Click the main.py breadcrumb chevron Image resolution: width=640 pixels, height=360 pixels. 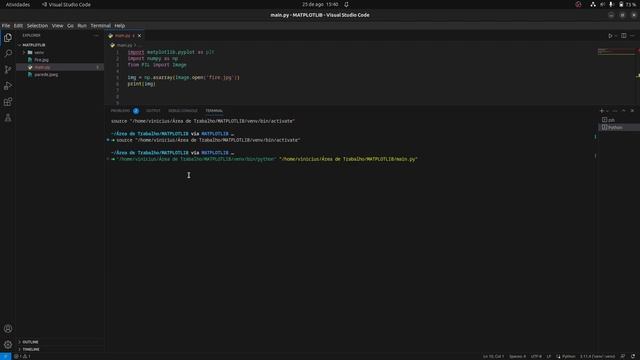(x=135, y=45)
